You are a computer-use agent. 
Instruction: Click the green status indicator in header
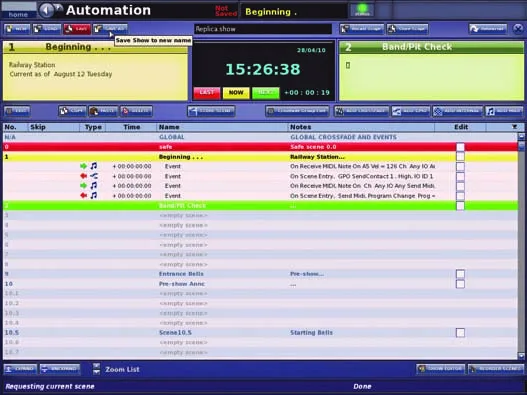(x=362, y=10)
